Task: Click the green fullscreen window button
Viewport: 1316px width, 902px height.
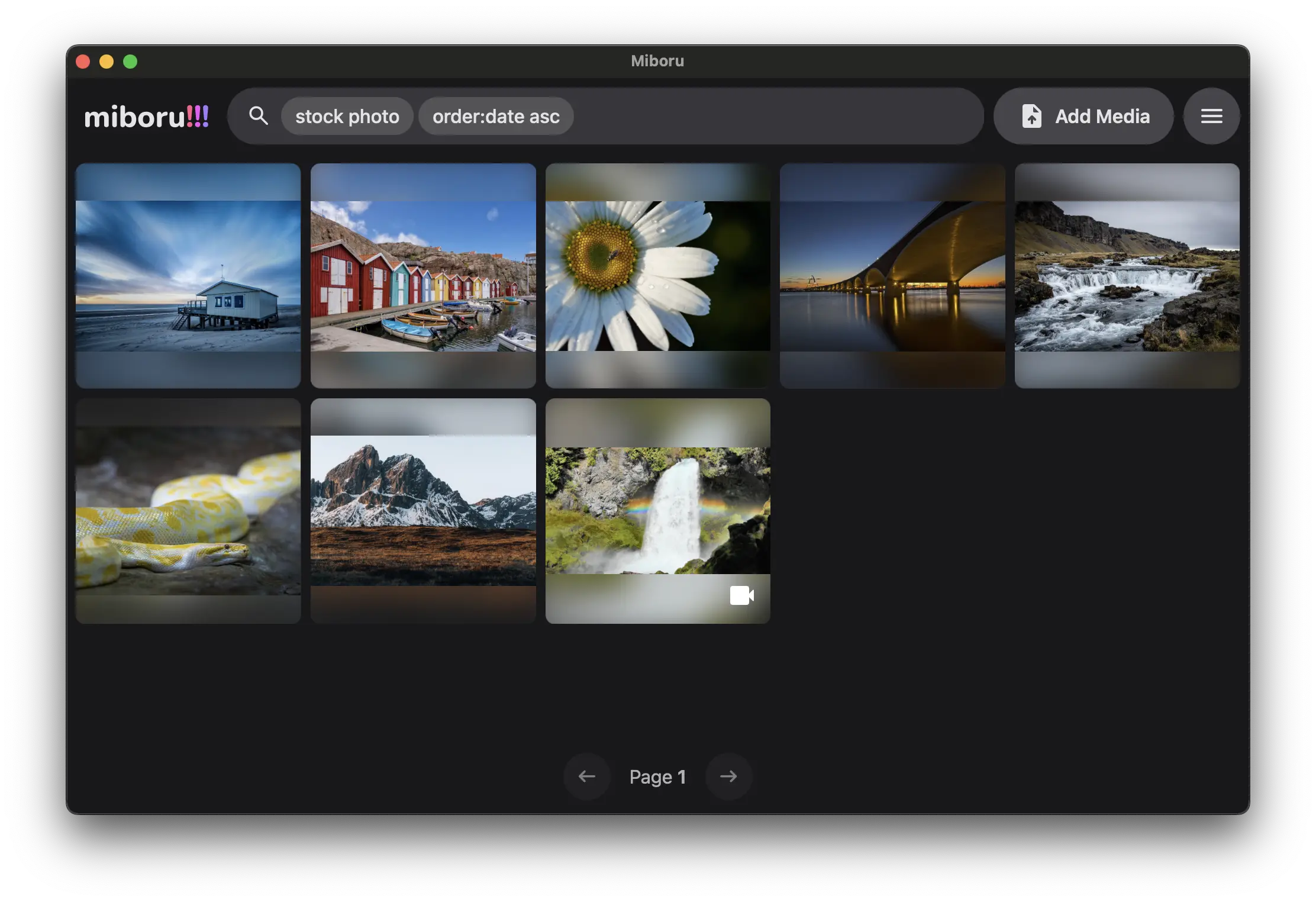Action: coord(130,62)
